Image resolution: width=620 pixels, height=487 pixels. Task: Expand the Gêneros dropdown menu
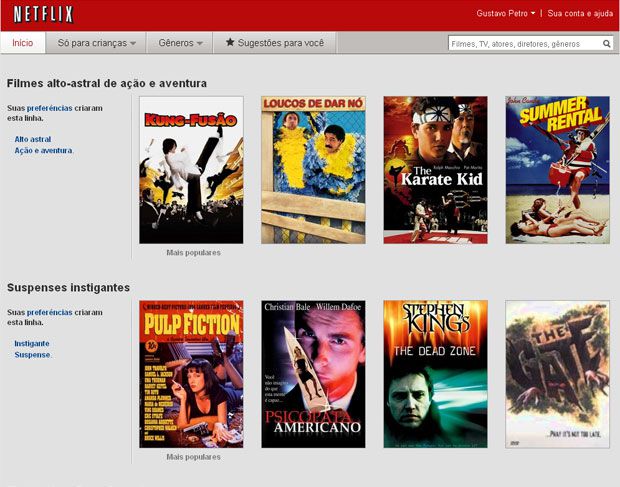[180, 43]
